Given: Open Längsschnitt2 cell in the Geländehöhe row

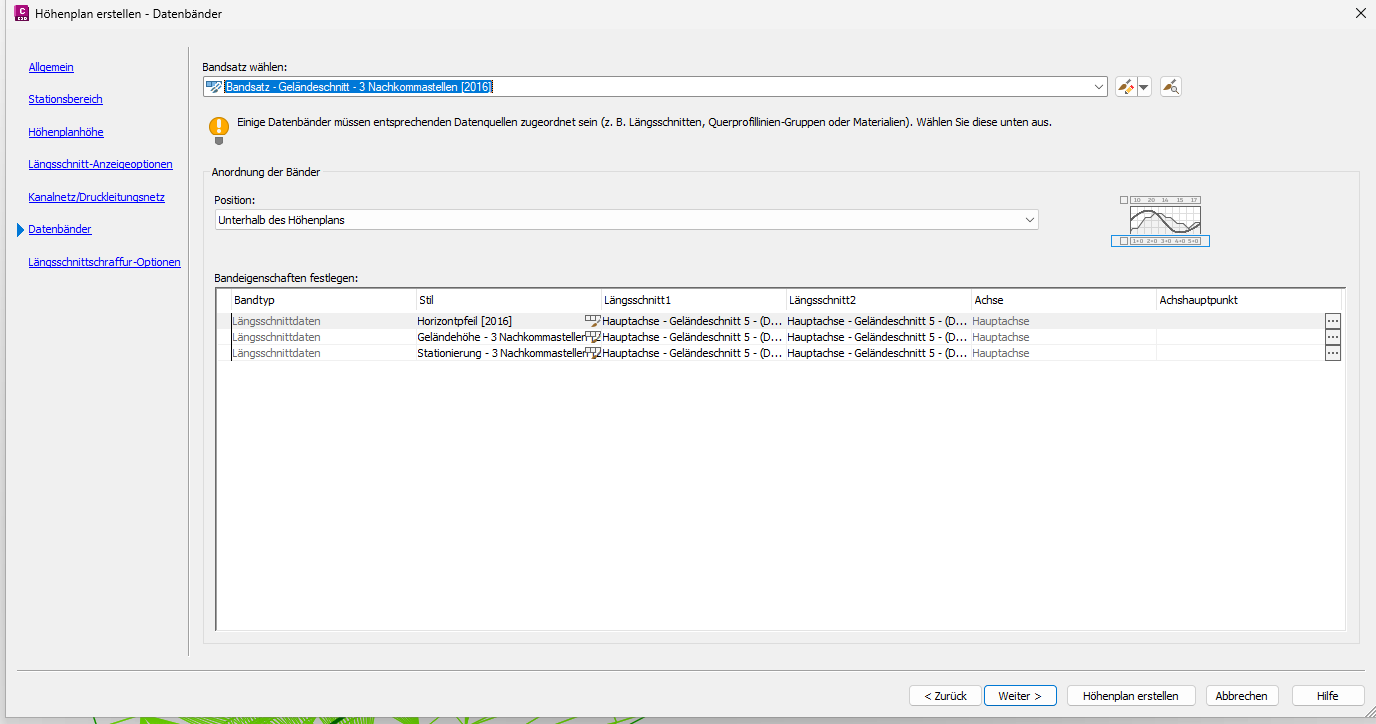Looking at the screenshot, I should (x=878, y=337).
